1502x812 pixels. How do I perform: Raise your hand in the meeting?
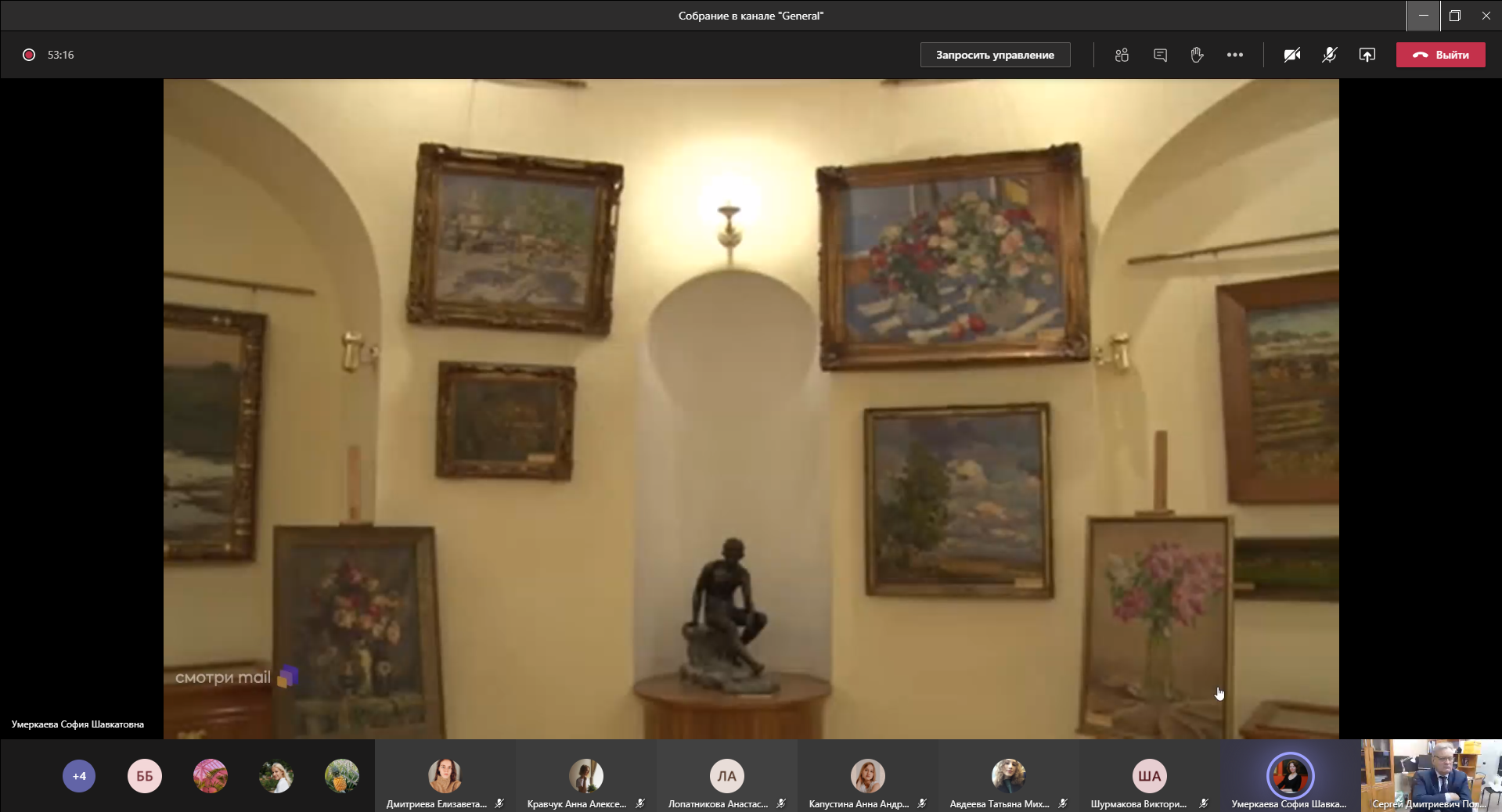[1197, 55]
